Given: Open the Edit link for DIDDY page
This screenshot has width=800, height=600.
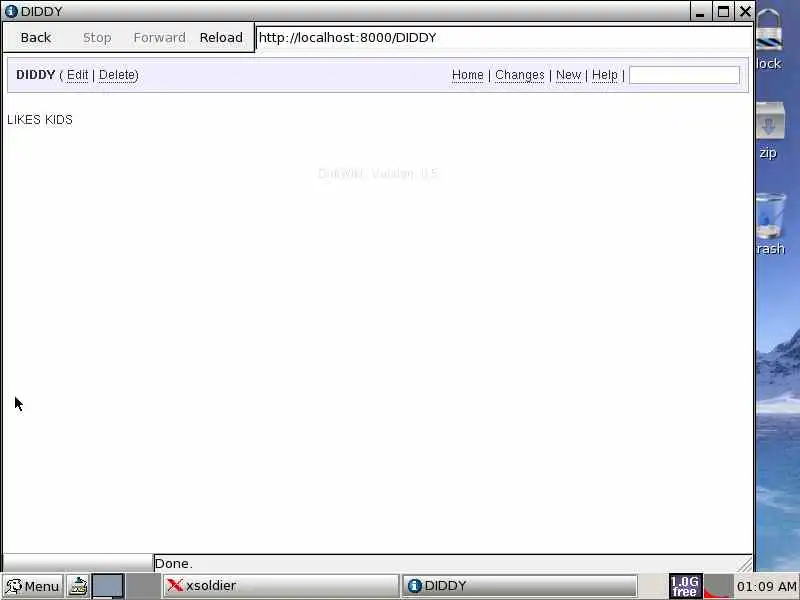Looking at the screenshot, I should pos(78,75).
